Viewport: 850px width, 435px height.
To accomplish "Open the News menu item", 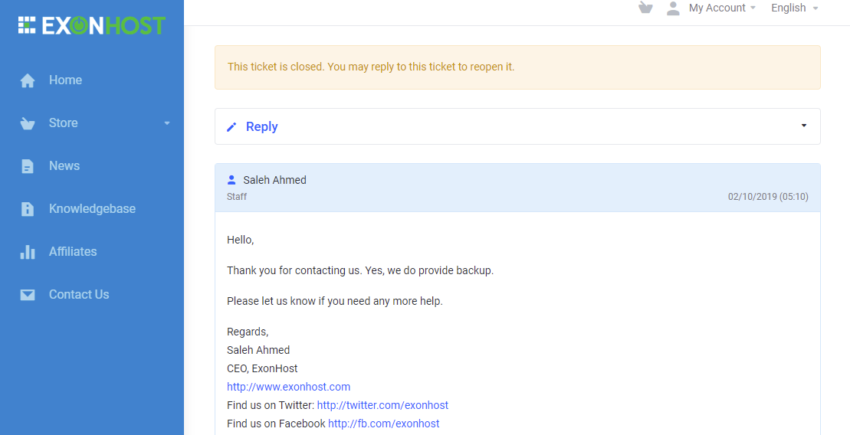I will coord(64,166).
